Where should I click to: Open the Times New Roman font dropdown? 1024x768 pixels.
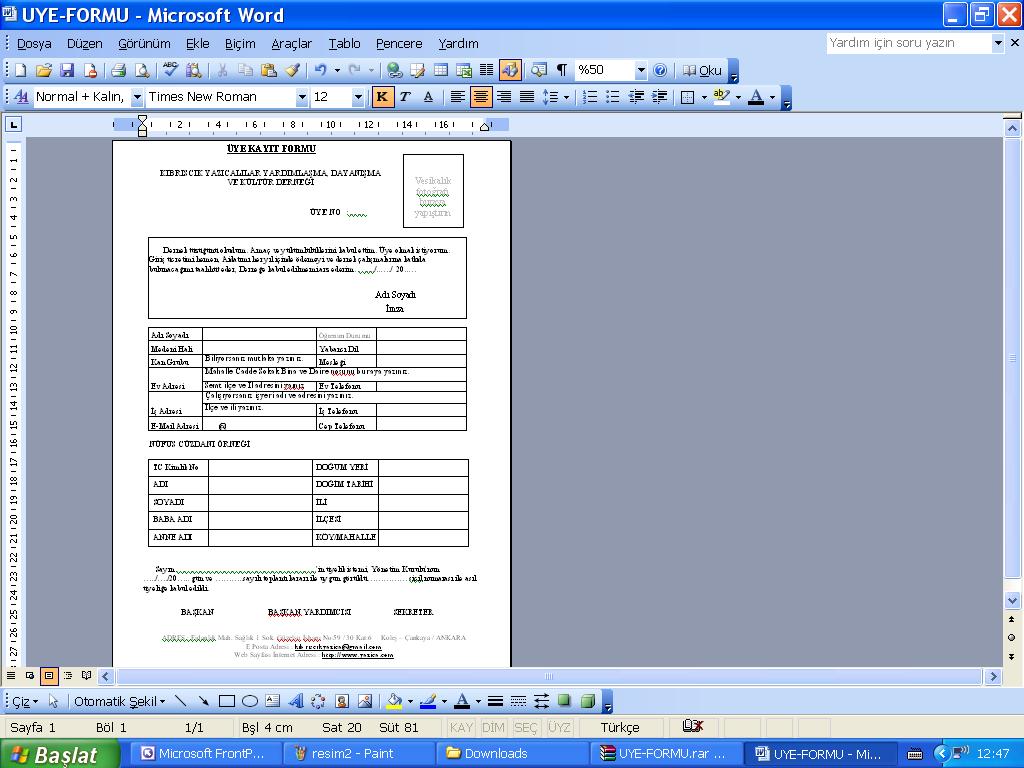(x=302, y=97)
